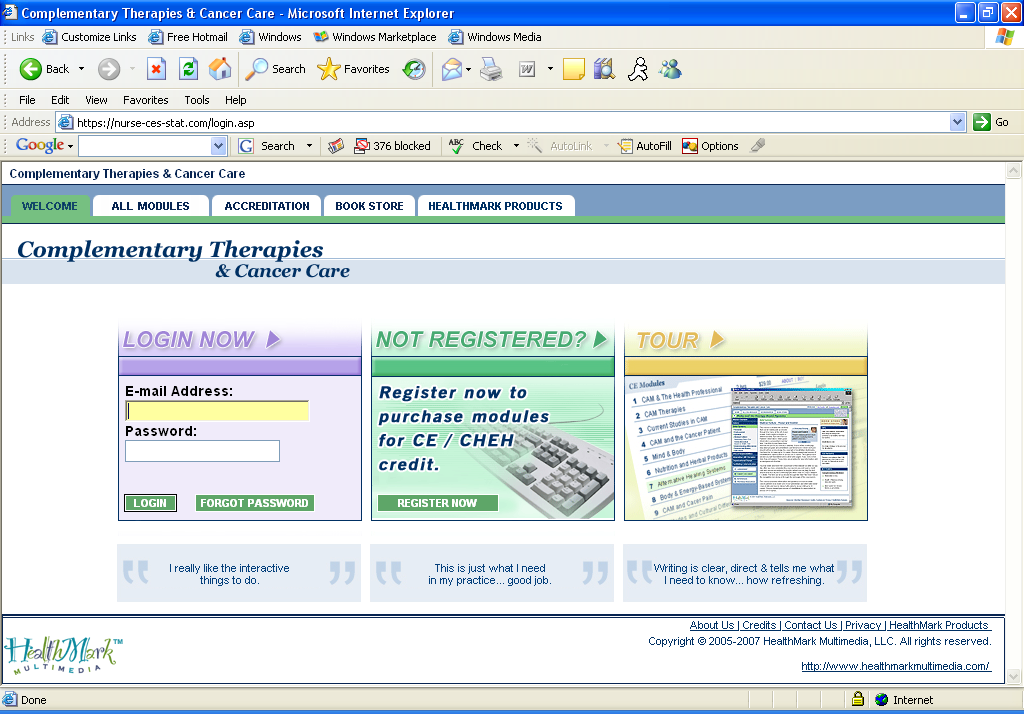The width and height of the screenshot is (1024, 714).
Task: Click the FORGOT PASSWORD button
Action: (254, 503)
